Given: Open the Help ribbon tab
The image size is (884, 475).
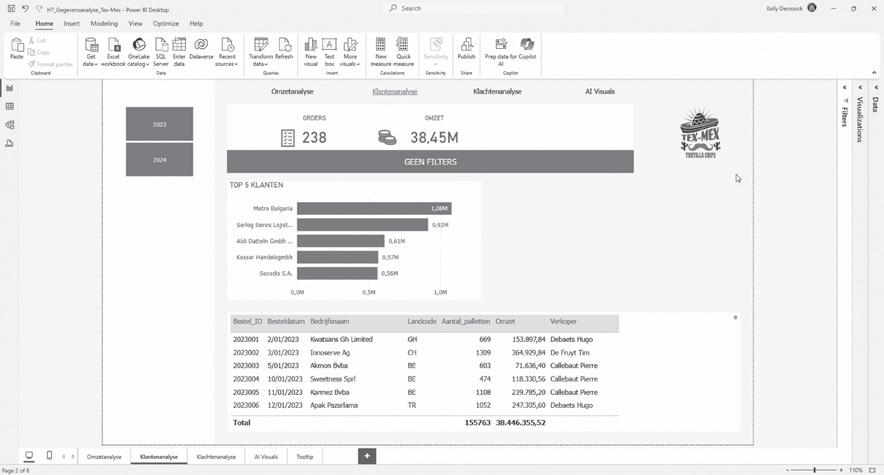Looking at the screenshot, I should (x=196, y=24).
